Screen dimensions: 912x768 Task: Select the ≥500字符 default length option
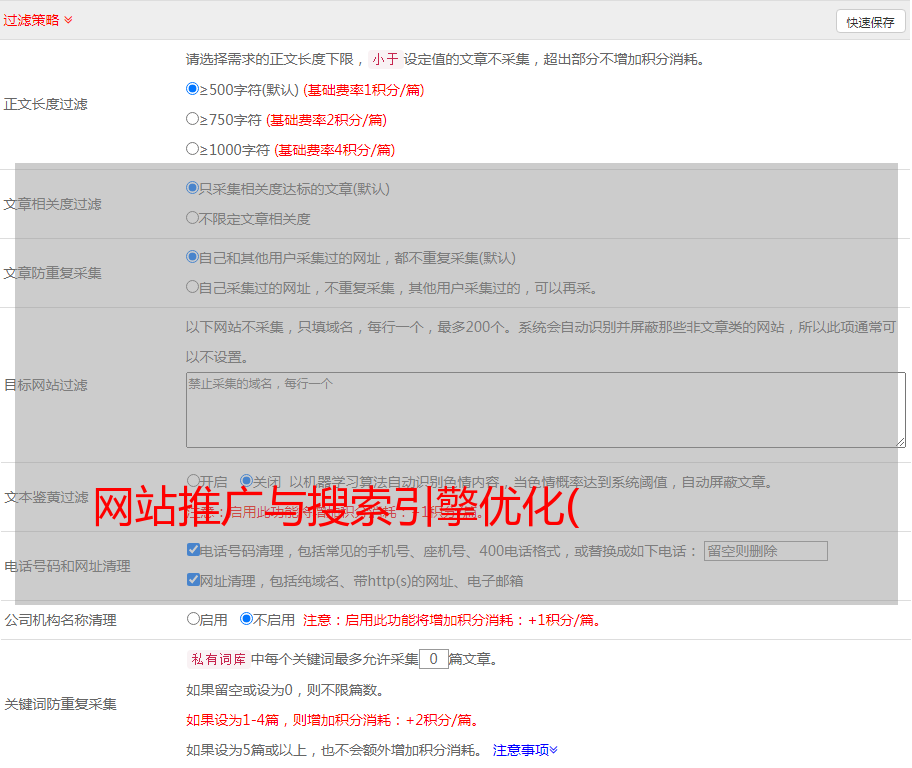193,89
